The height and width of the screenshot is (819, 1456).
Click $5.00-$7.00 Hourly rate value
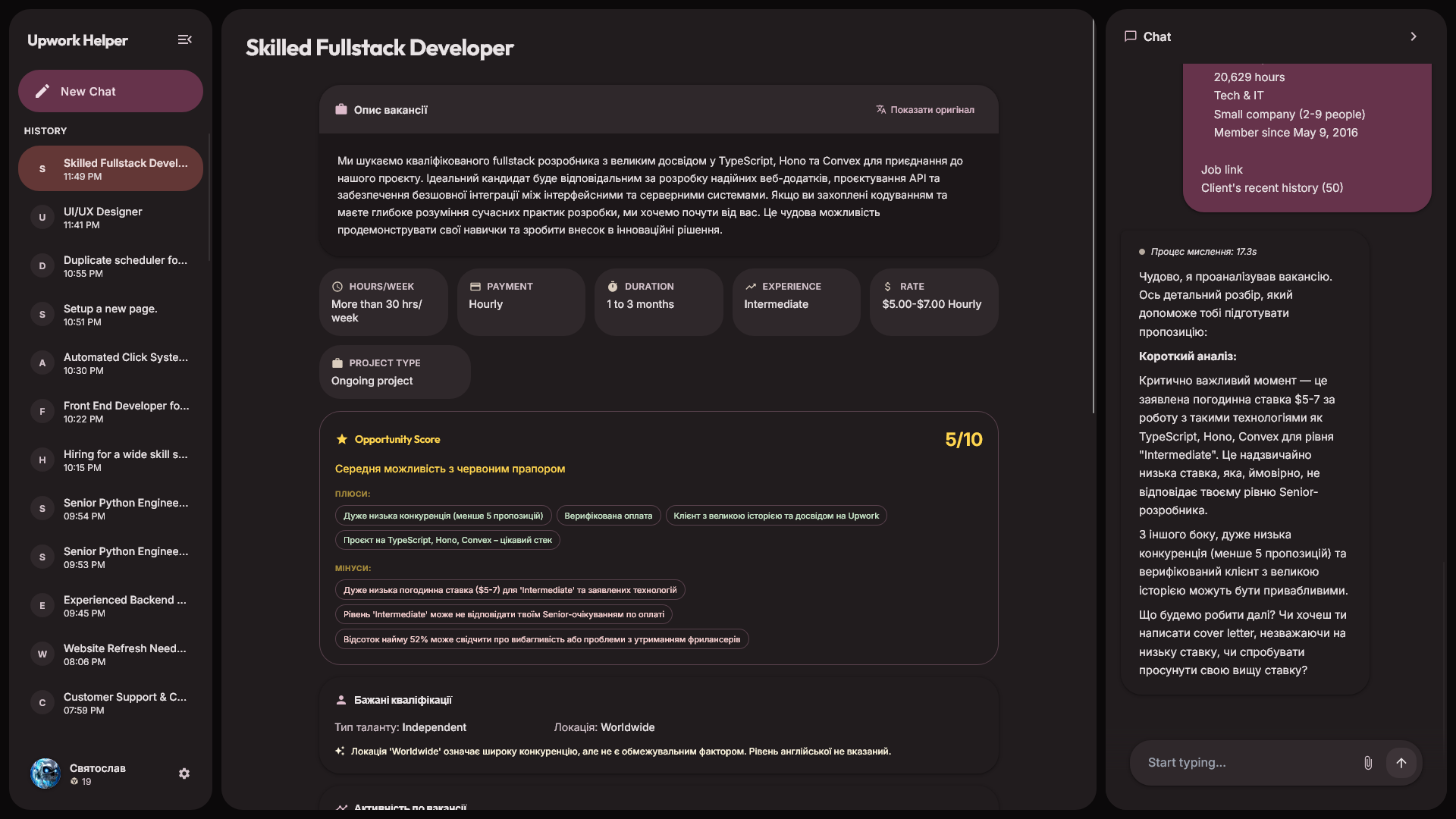931,304
